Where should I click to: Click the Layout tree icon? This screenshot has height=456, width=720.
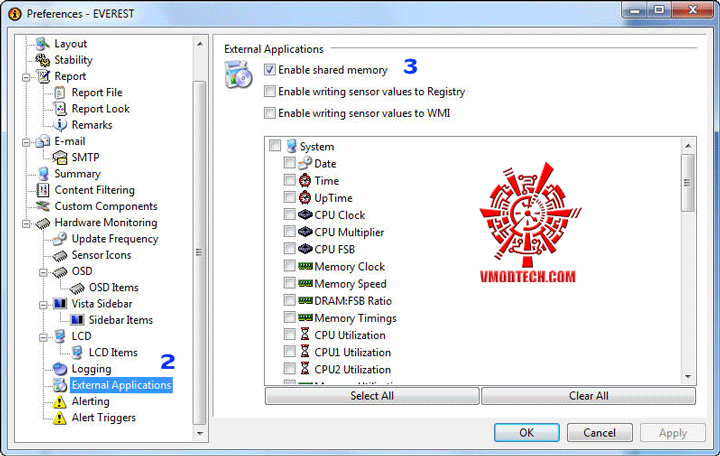(43, 44)
